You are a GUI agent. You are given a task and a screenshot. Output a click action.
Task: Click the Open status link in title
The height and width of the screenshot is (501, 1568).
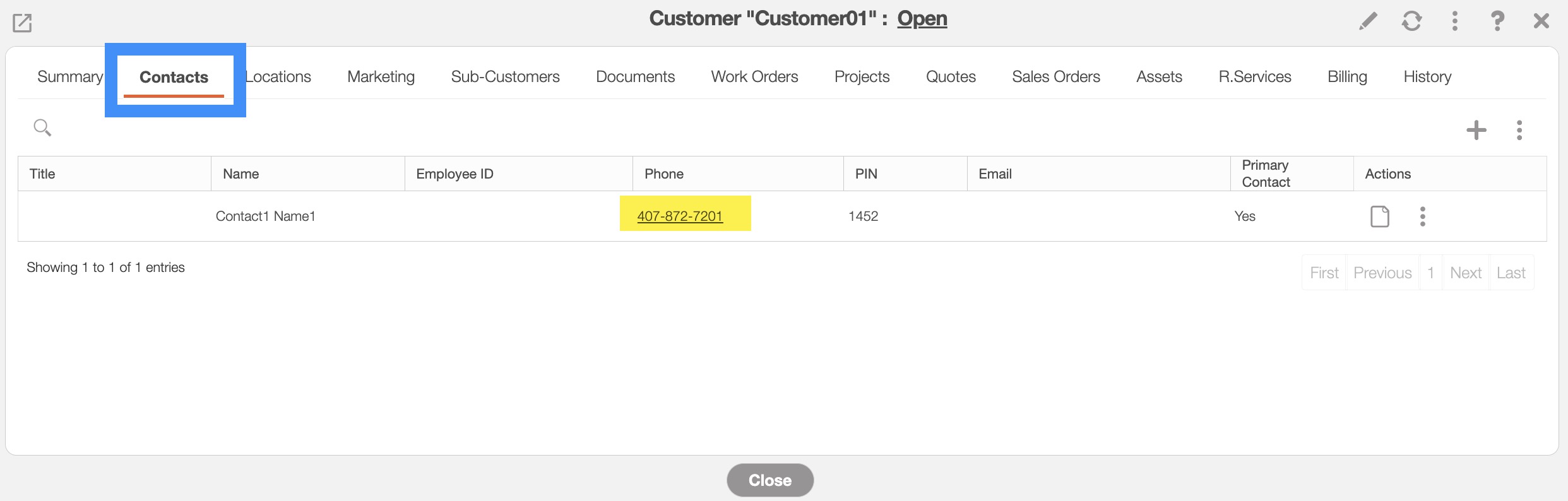pyautogui.click(x=922, y=19)
